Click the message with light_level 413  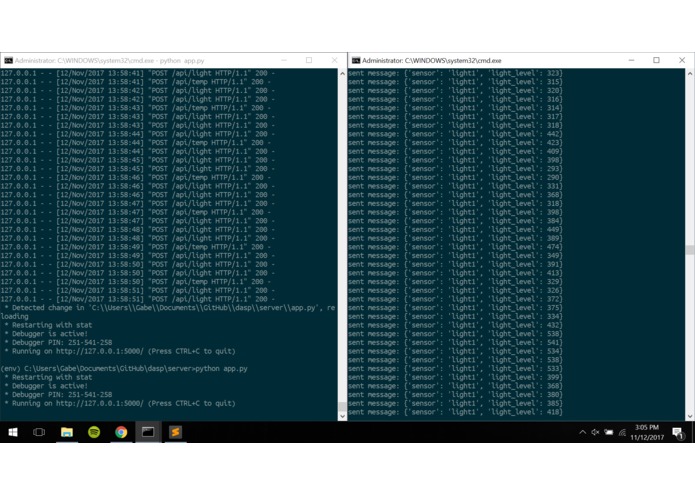455,273
